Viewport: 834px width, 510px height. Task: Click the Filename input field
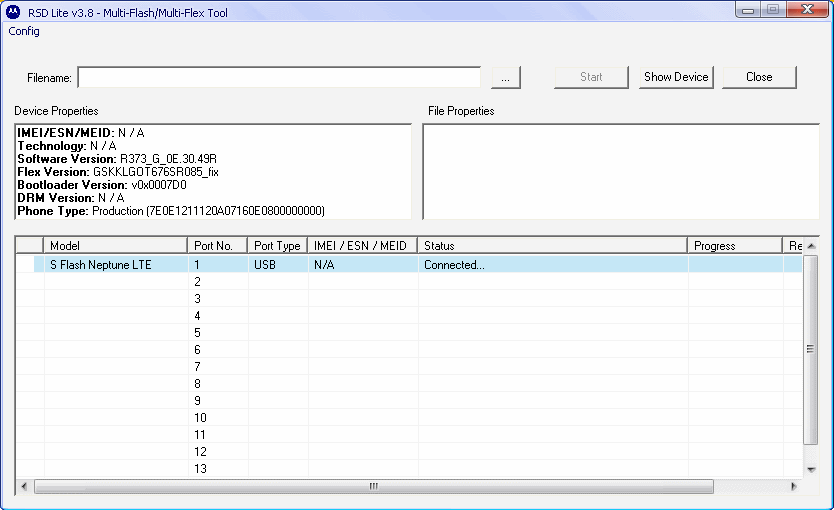click(279, 78)
